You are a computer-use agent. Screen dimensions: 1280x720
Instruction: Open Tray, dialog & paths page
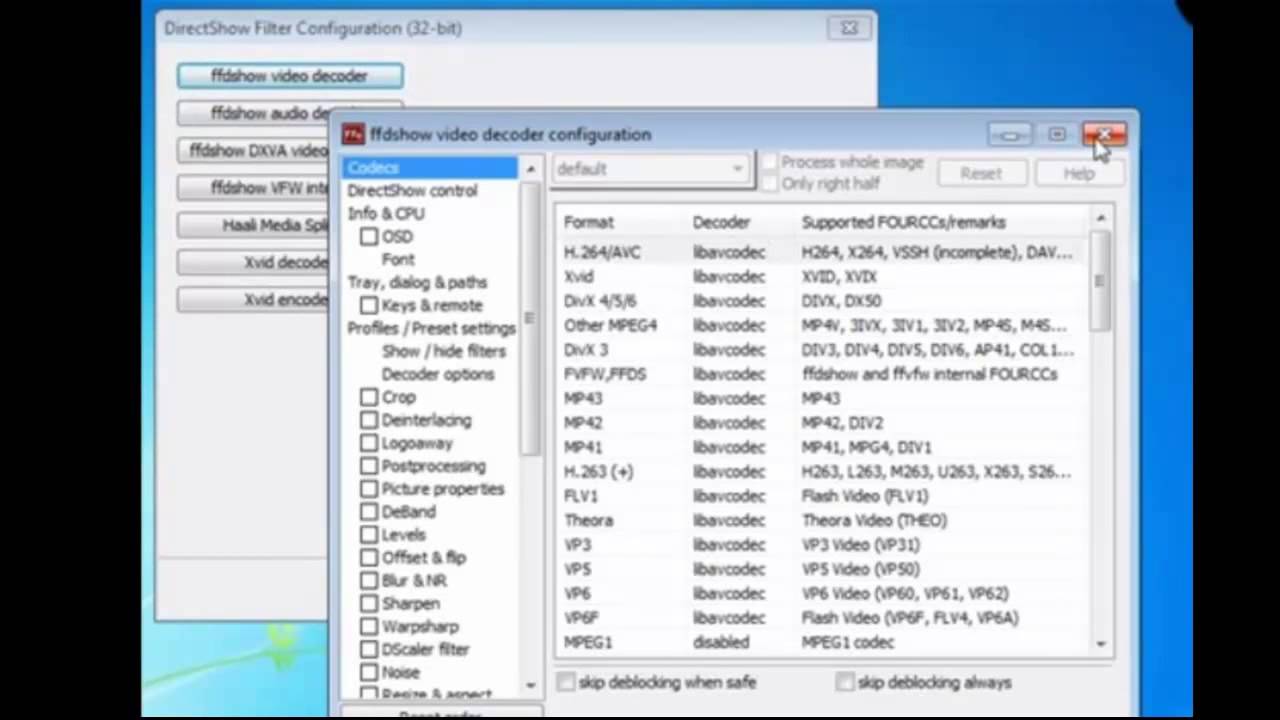point(417,282)
